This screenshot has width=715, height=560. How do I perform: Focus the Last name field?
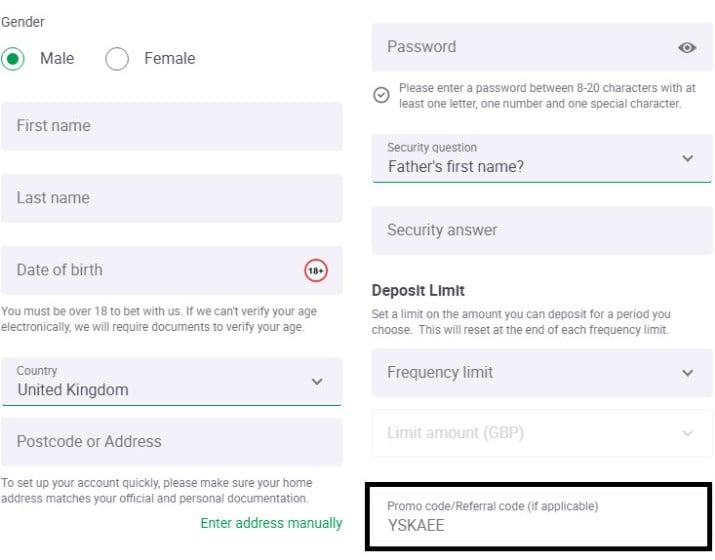[x=171, y=198]
